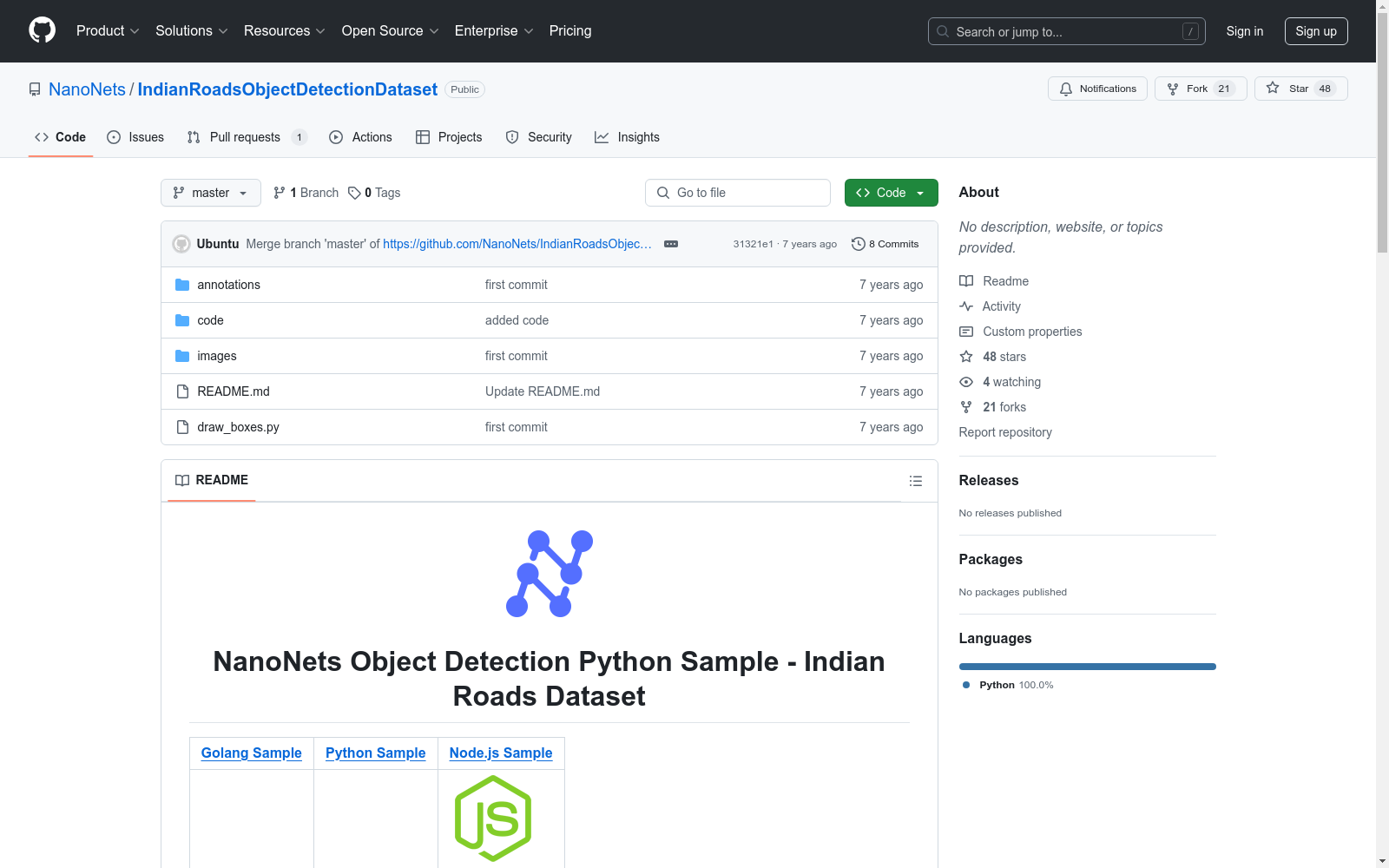Open the README outline list icon
This screenshot has width=1389, height=868.
coord(915,481)
